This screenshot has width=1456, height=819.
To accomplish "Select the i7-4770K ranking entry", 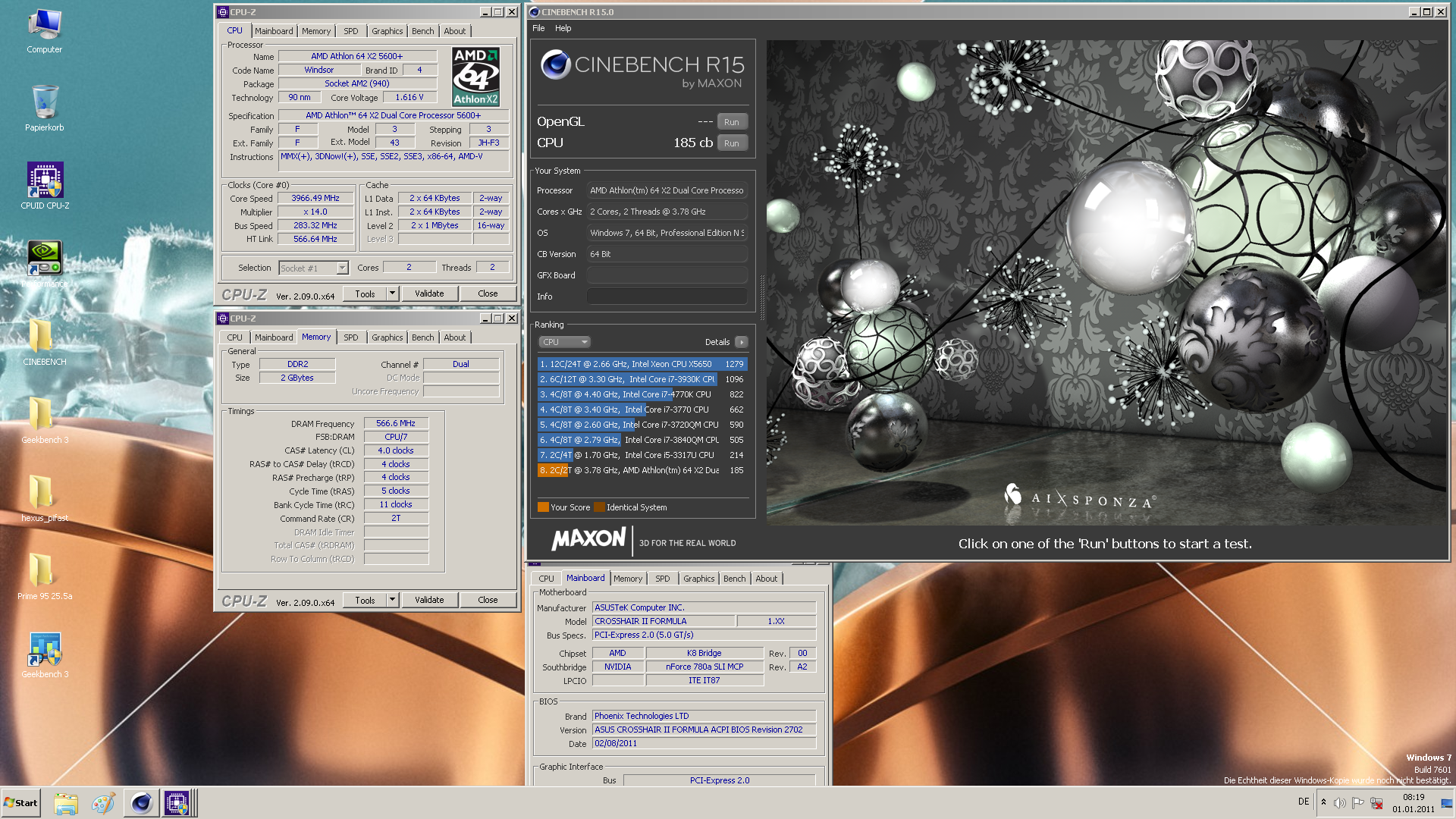I will point(642,394).
